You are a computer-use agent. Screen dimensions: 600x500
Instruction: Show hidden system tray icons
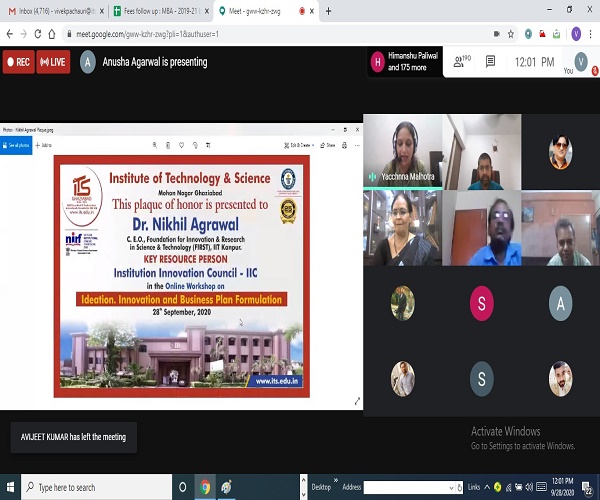pos(487,487)
